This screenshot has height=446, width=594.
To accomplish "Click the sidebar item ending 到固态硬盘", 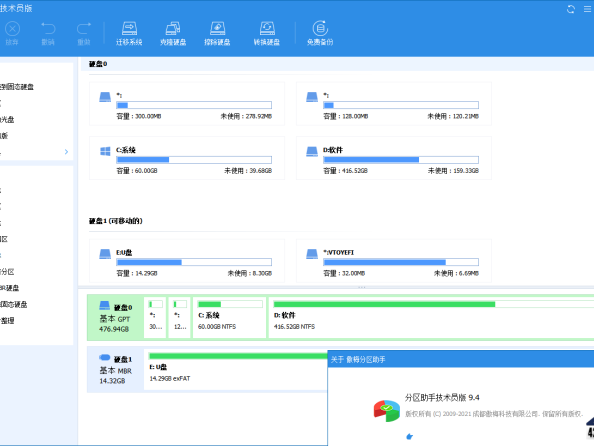I will click(17, 87).
